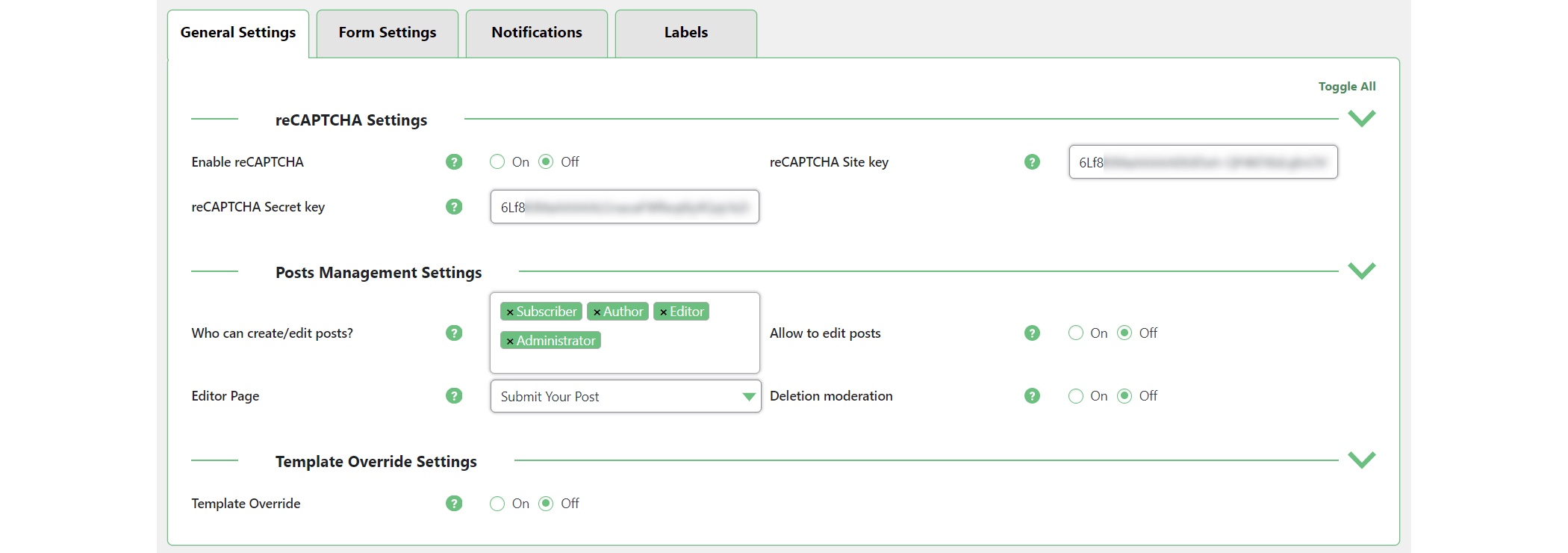Click help icon for Who can create/edit posts
The width and height of the screenshot is (1568, 553).
pyautogui.click(x=454, y=333)
